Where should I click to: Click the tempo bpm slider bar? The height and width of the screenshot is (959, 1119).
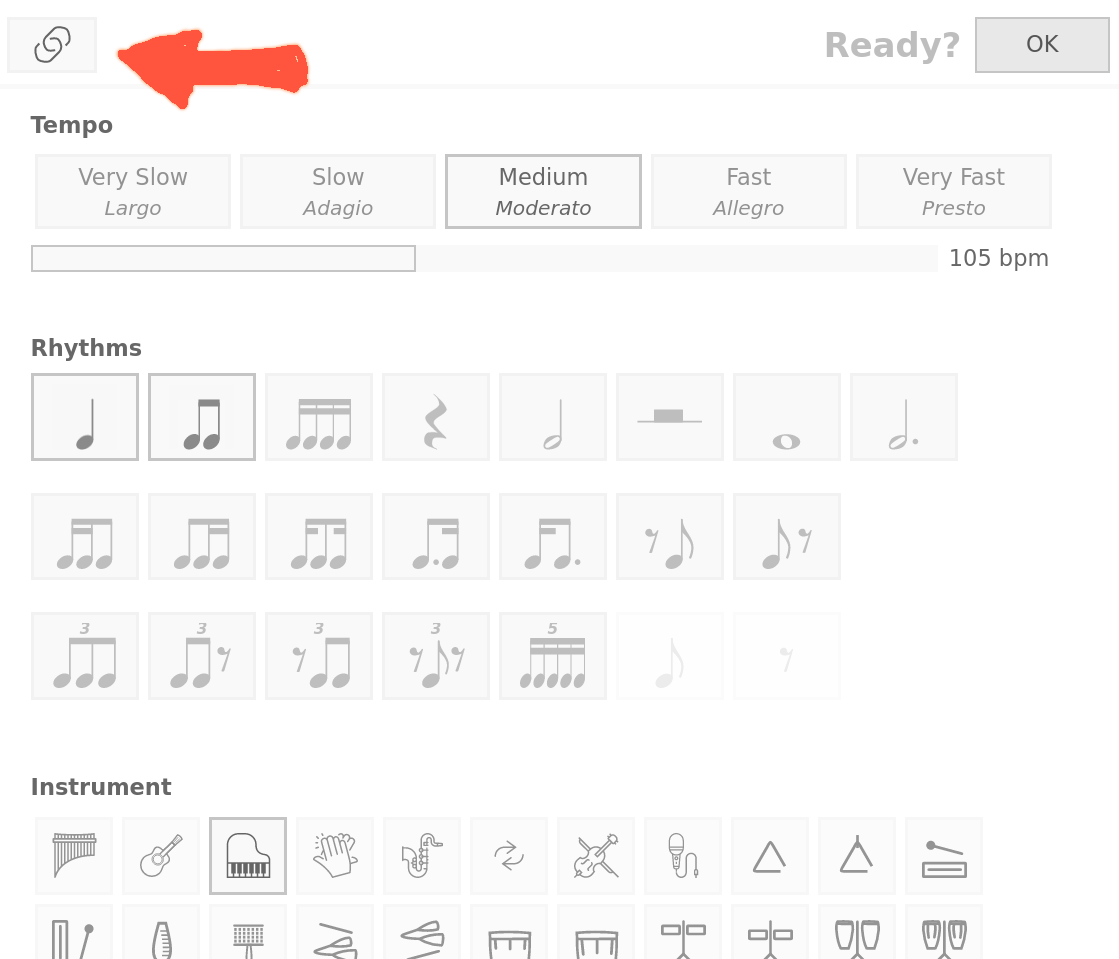point(484,259)
